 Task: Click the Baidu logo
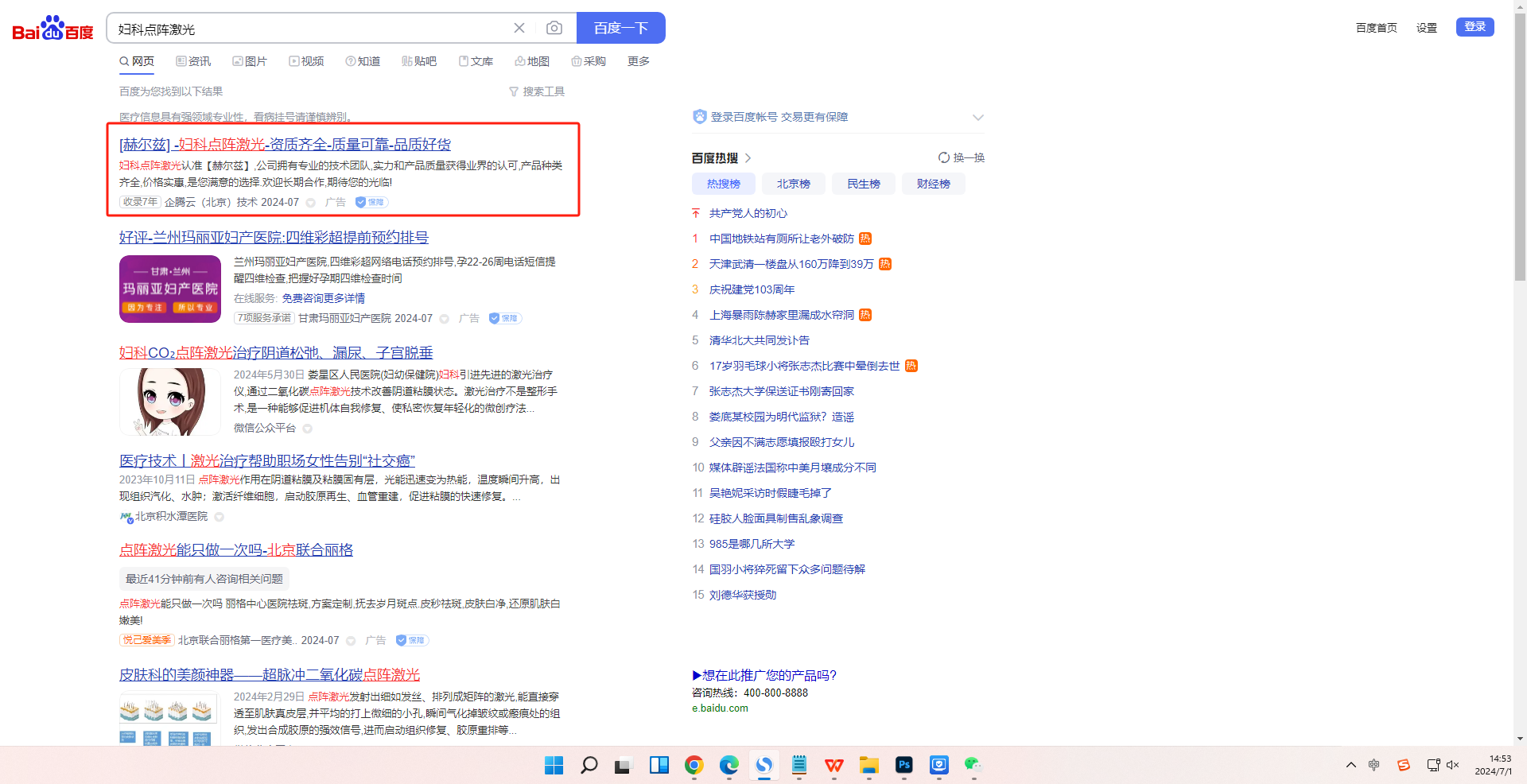52,29
